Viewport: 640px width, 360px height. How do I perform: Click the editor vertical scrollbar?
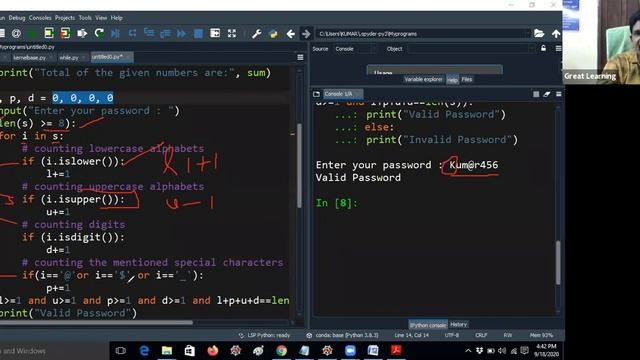(x=299, y=165)
